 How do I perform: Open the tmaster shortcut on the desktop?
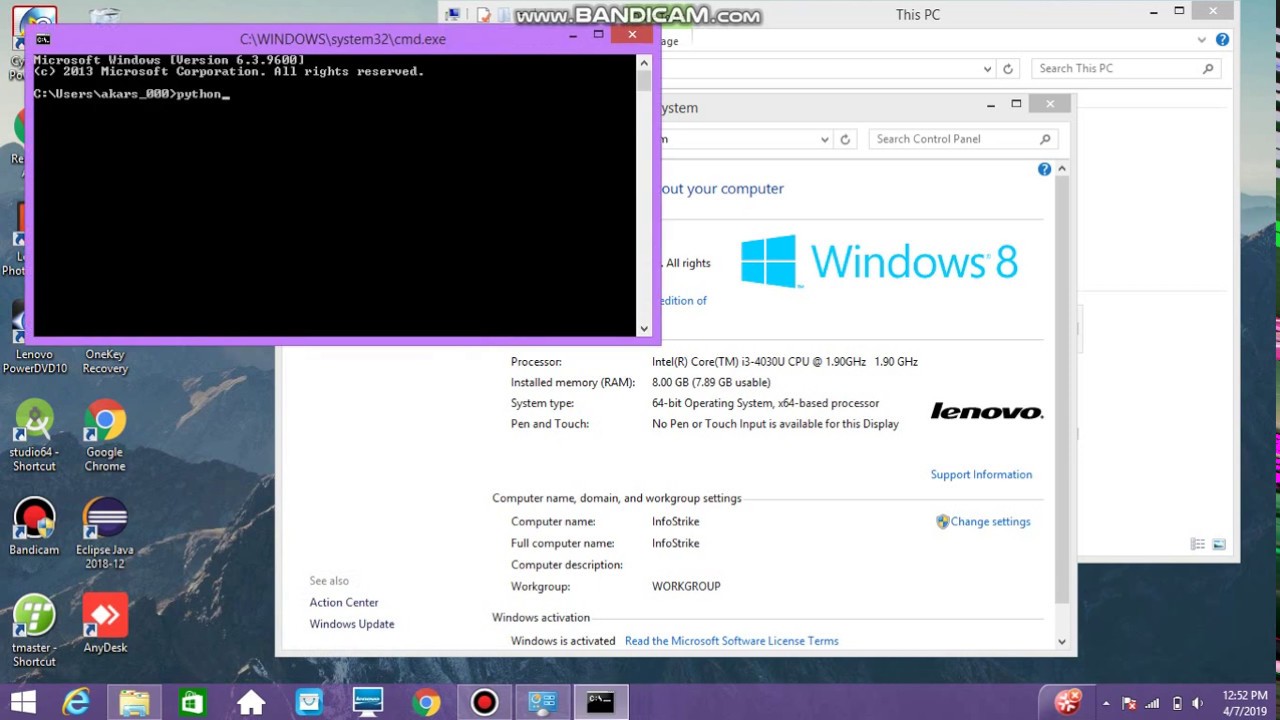34,631
